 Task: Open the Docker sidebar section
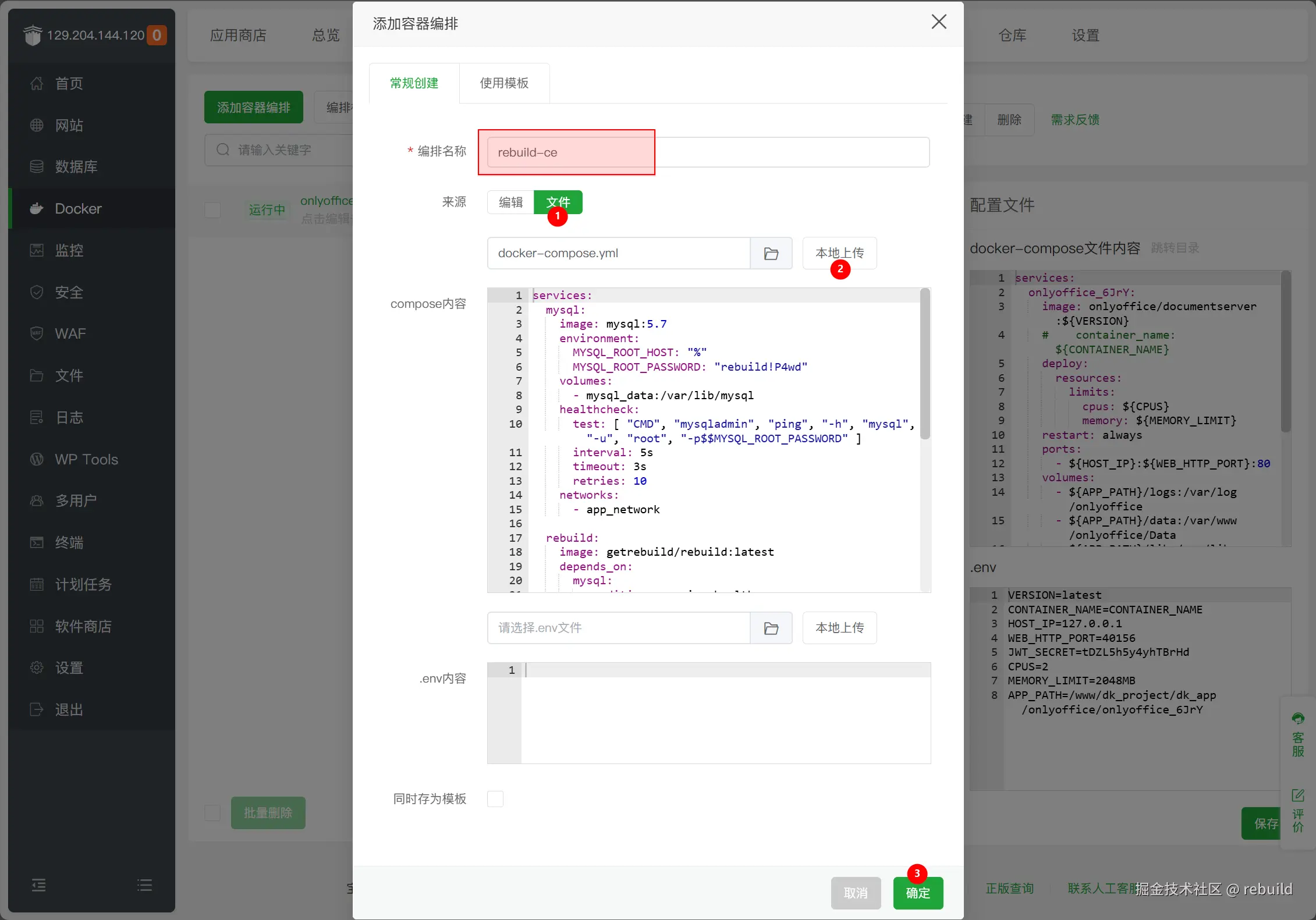(77, 208)
